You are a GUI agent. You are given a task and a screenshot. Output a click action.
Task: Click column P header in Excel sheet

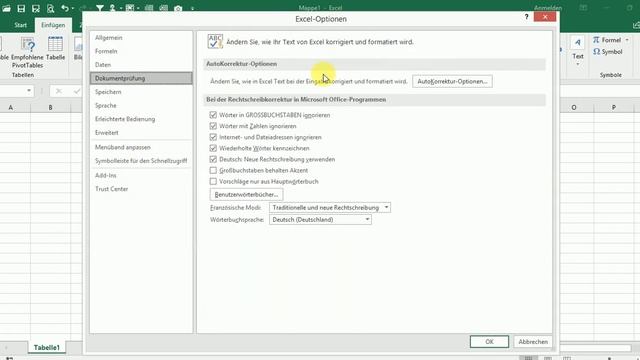613,107
